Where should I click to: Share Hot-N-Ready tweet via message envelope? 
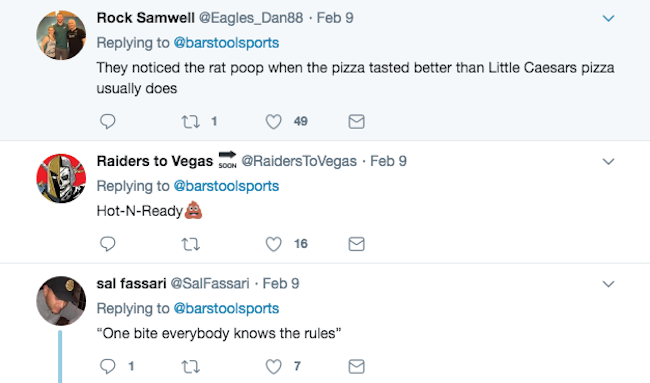click(x=357, y=244)
